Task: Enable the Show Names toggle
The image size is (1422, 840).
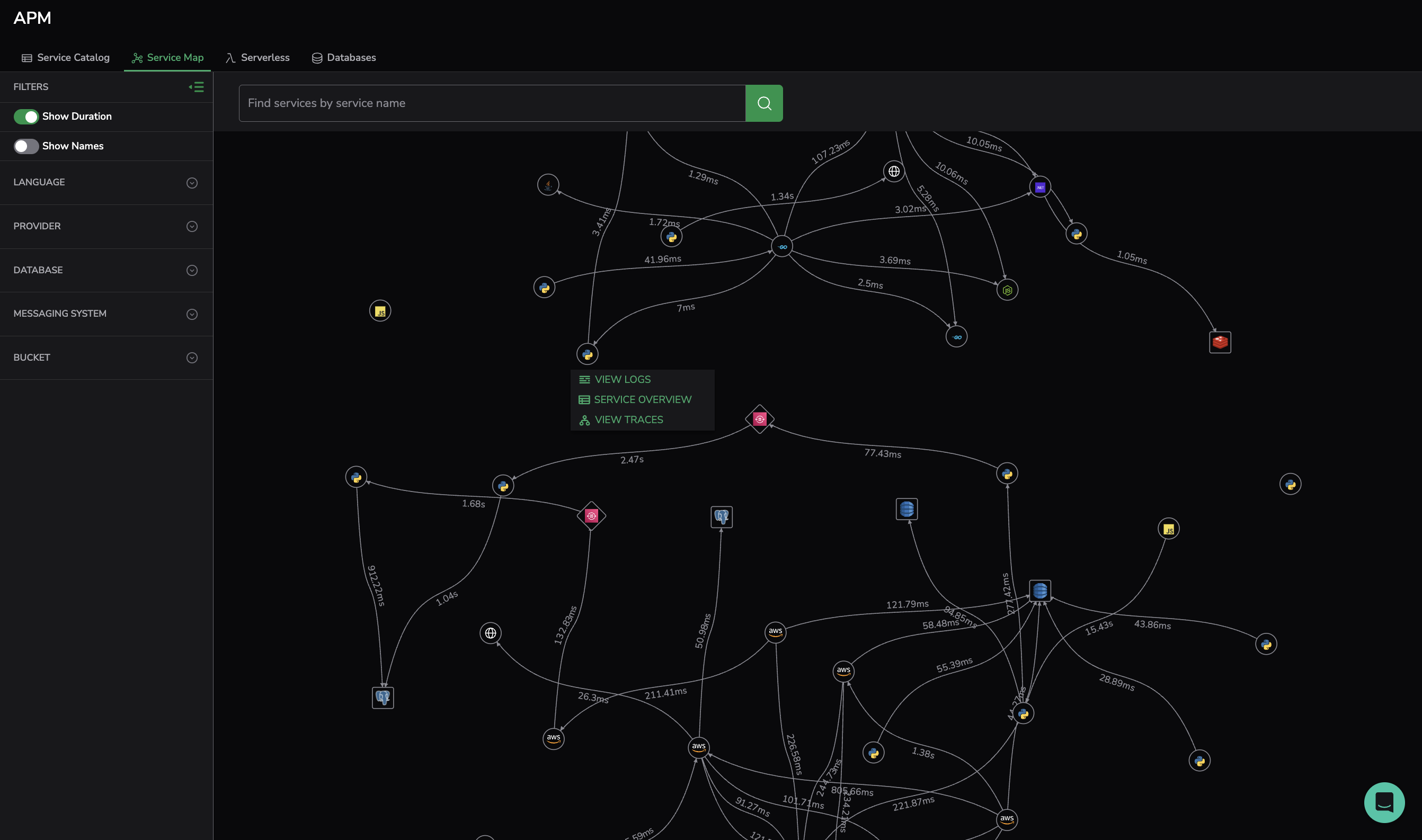Action: click(x=26, y=146)
